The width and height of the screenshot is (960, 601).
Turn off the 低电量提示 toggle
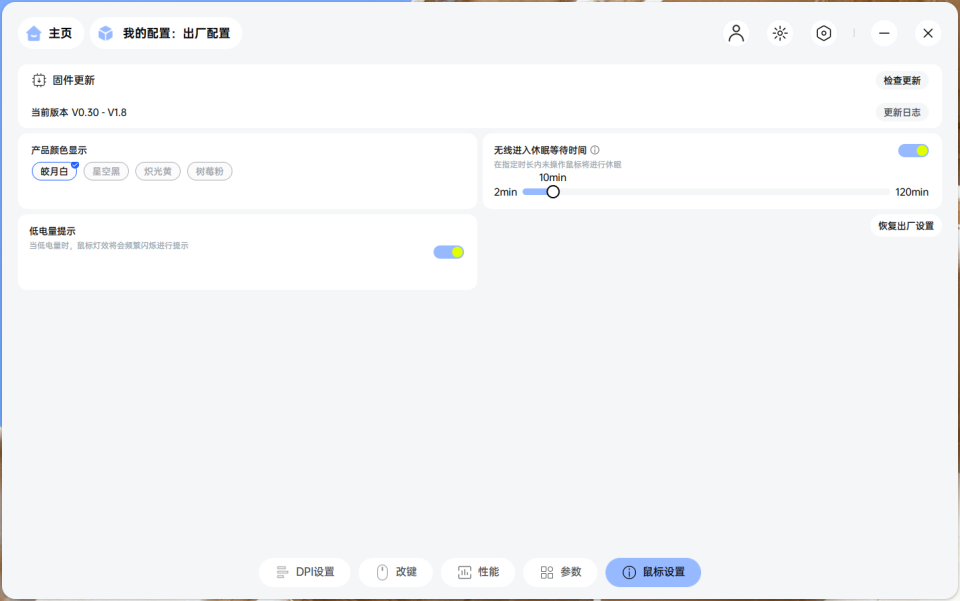click(x=448, y=251)
